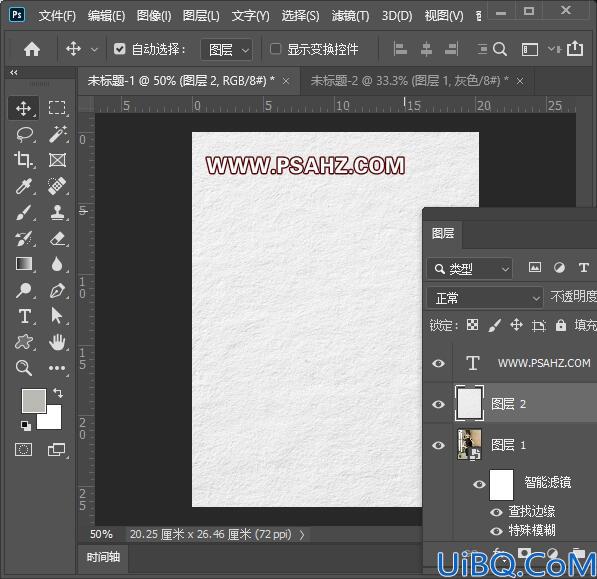Select the Clone Stamp tool

(57, 212)
